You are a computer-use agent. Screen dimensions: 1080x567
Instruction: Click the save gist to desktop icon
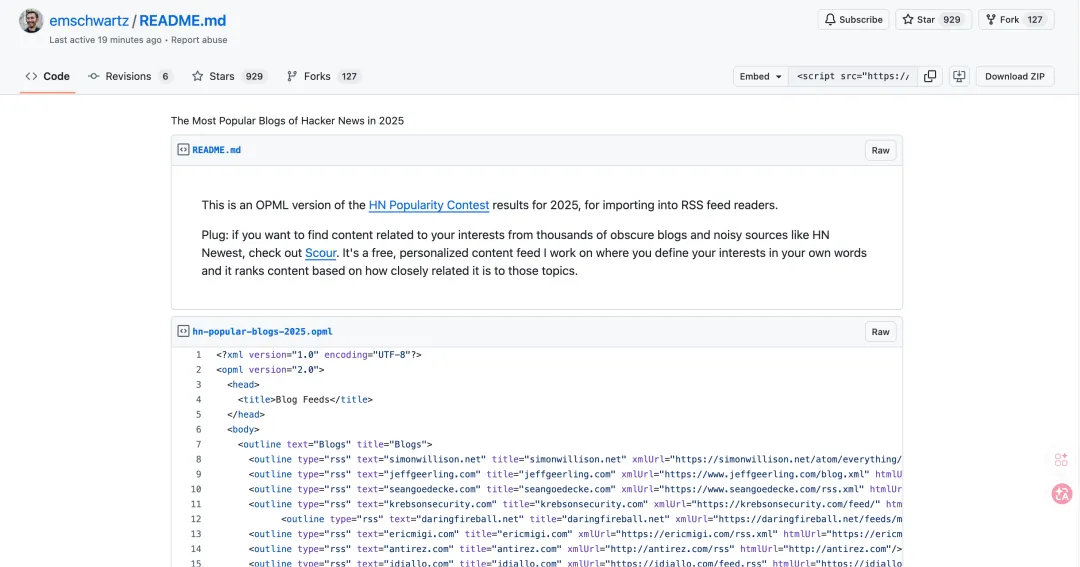point(959,76)
